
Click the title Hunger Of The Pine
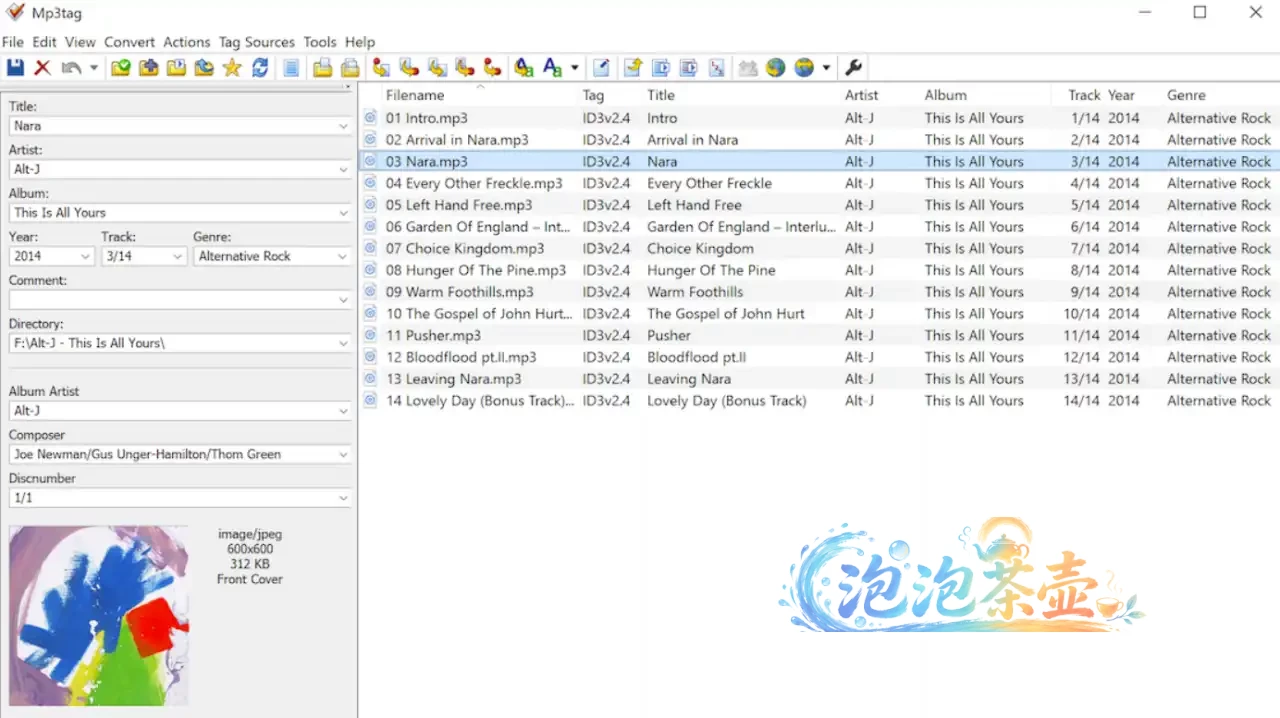point(711,270)
